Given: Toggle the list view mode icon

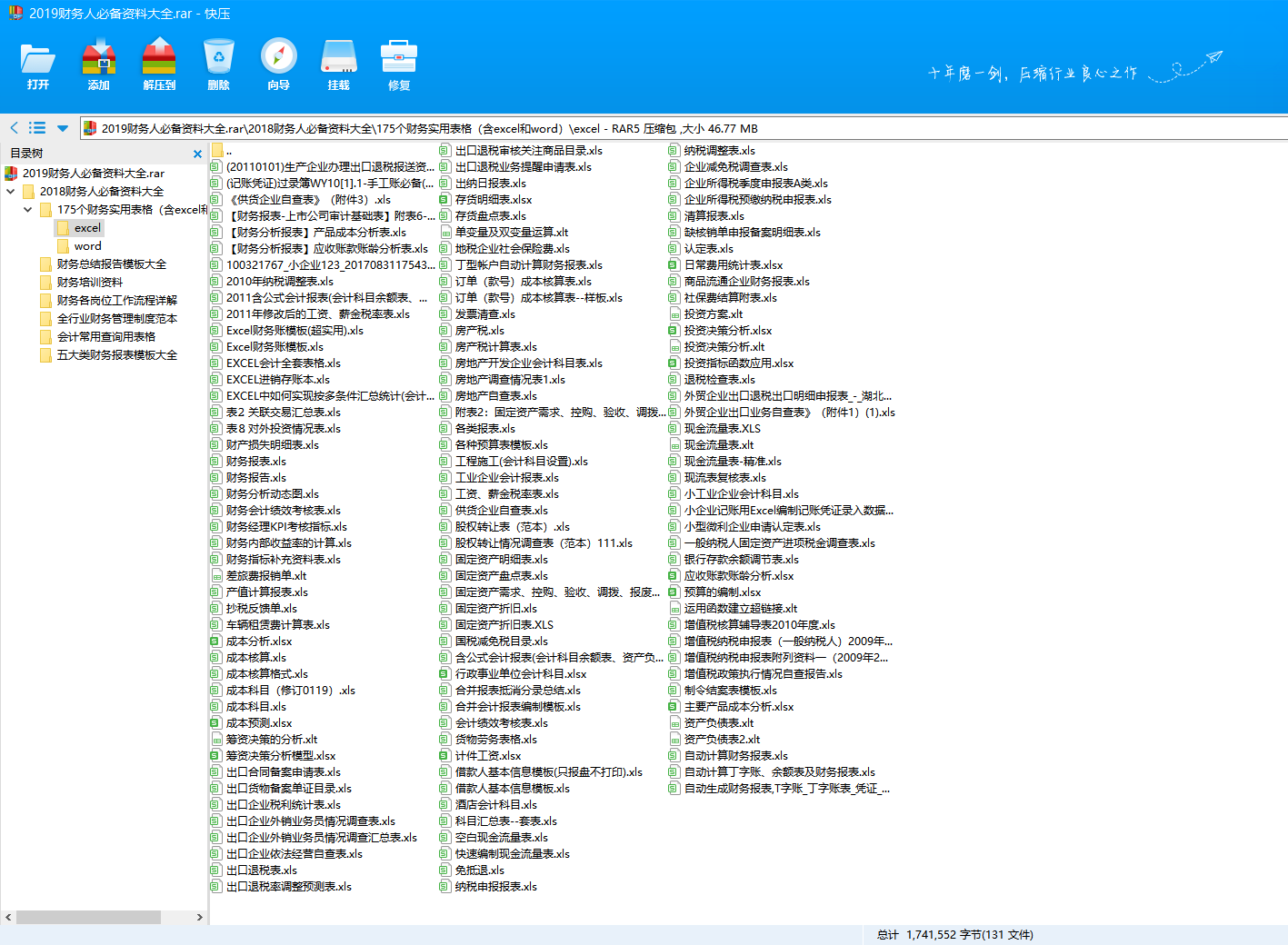Looking at the screenshot, I should 37,128.
